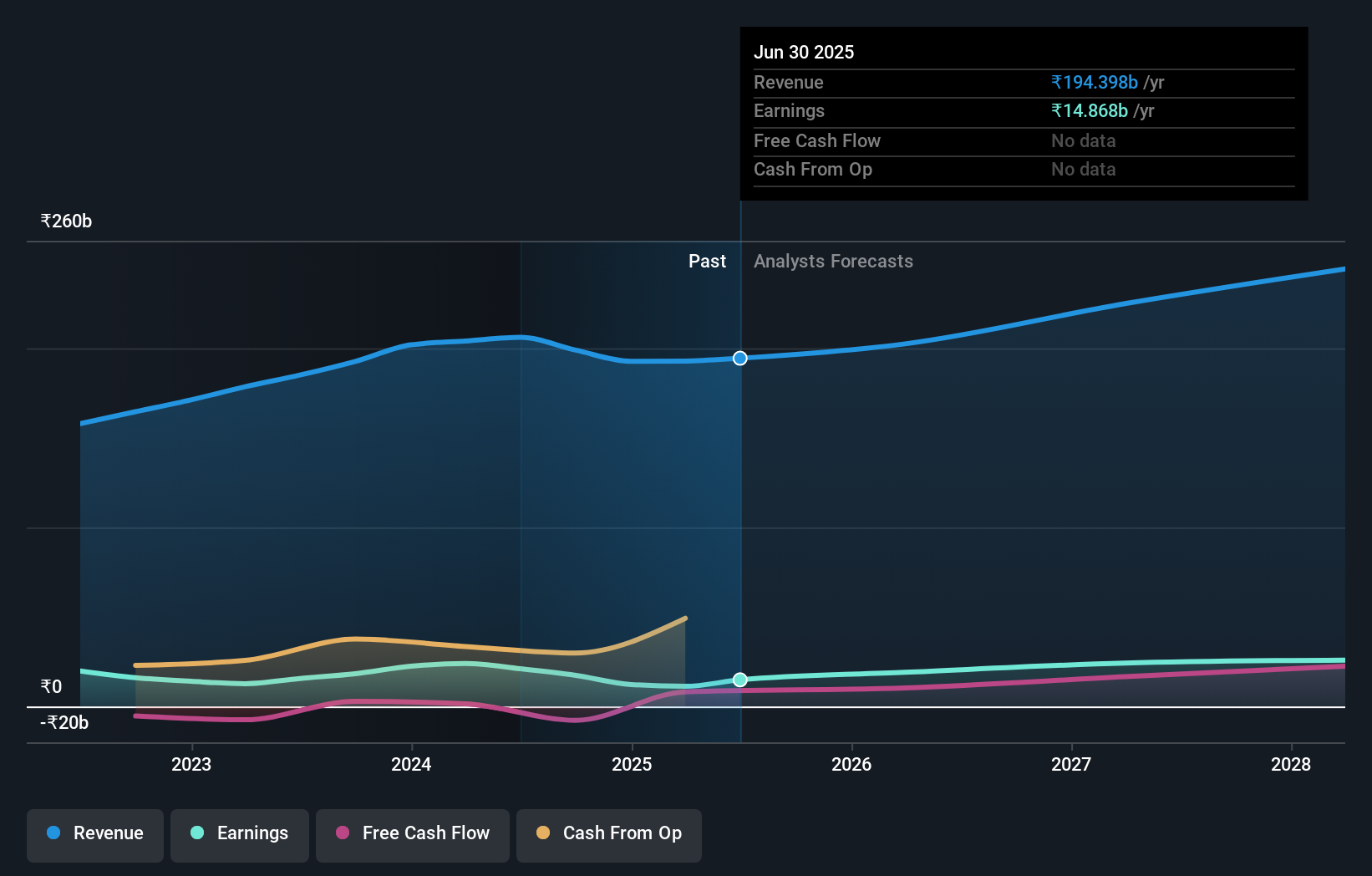Viewport: 1372px width, 876px height.
Task: Toggle the Earnings series visibility
Action: [x=240, y=833]
